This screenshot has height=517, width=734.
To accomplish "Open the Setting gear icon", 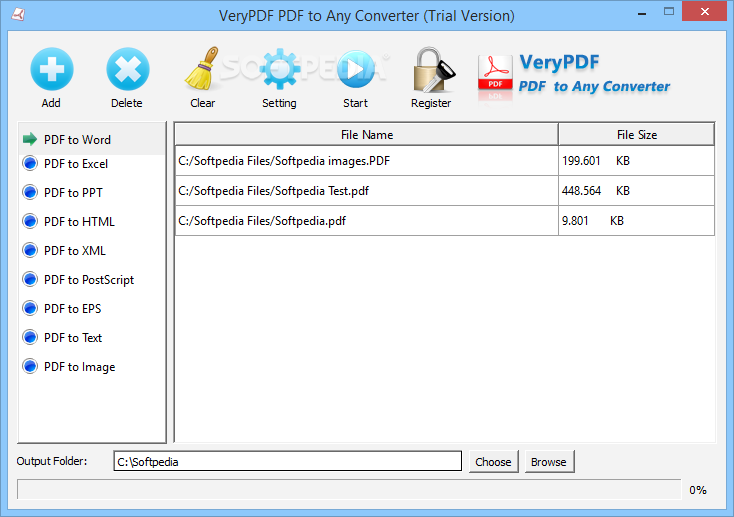I will 279,69.
